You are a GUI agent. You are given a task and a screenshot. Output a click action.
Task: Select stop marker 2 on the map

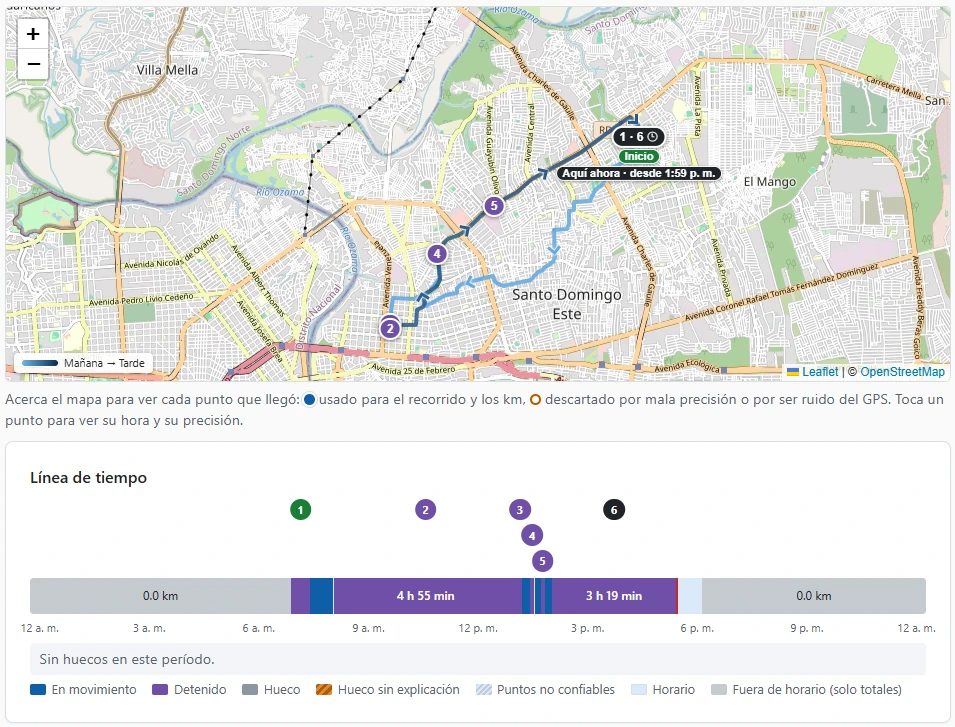[x=390, y=329]
